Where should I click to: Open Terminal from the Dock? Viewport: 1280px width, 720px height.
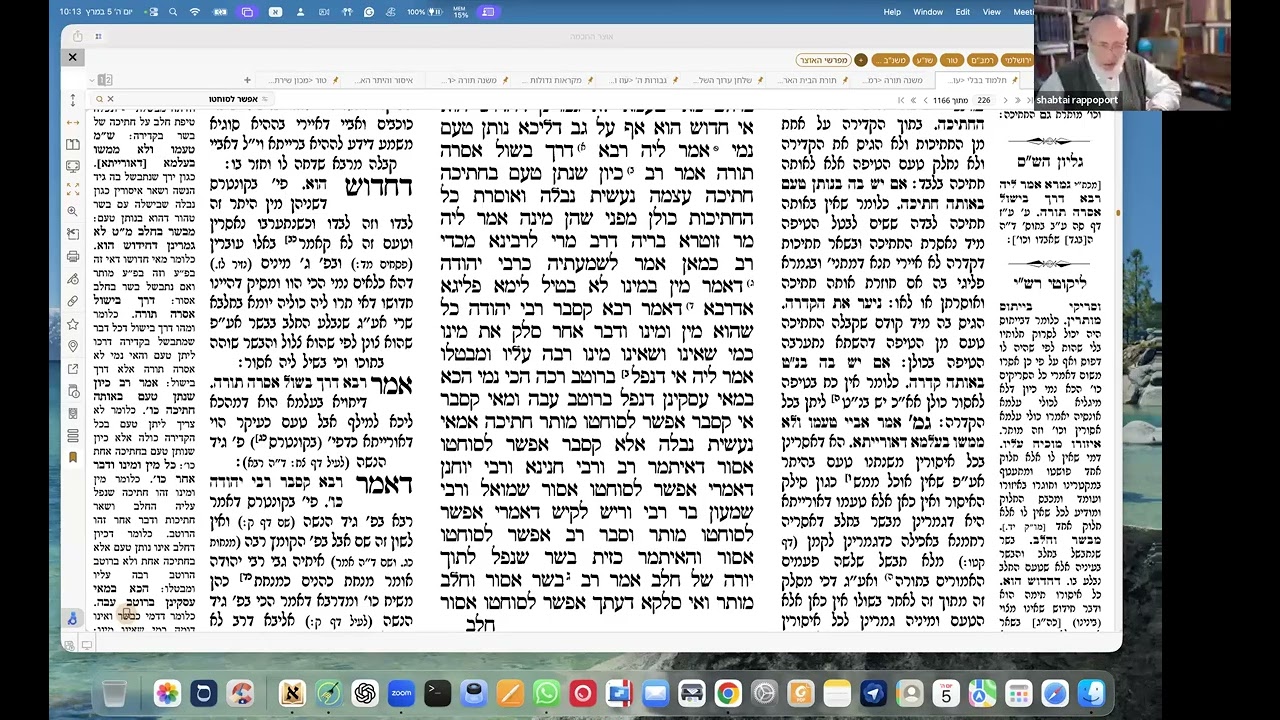coord(437,693)
